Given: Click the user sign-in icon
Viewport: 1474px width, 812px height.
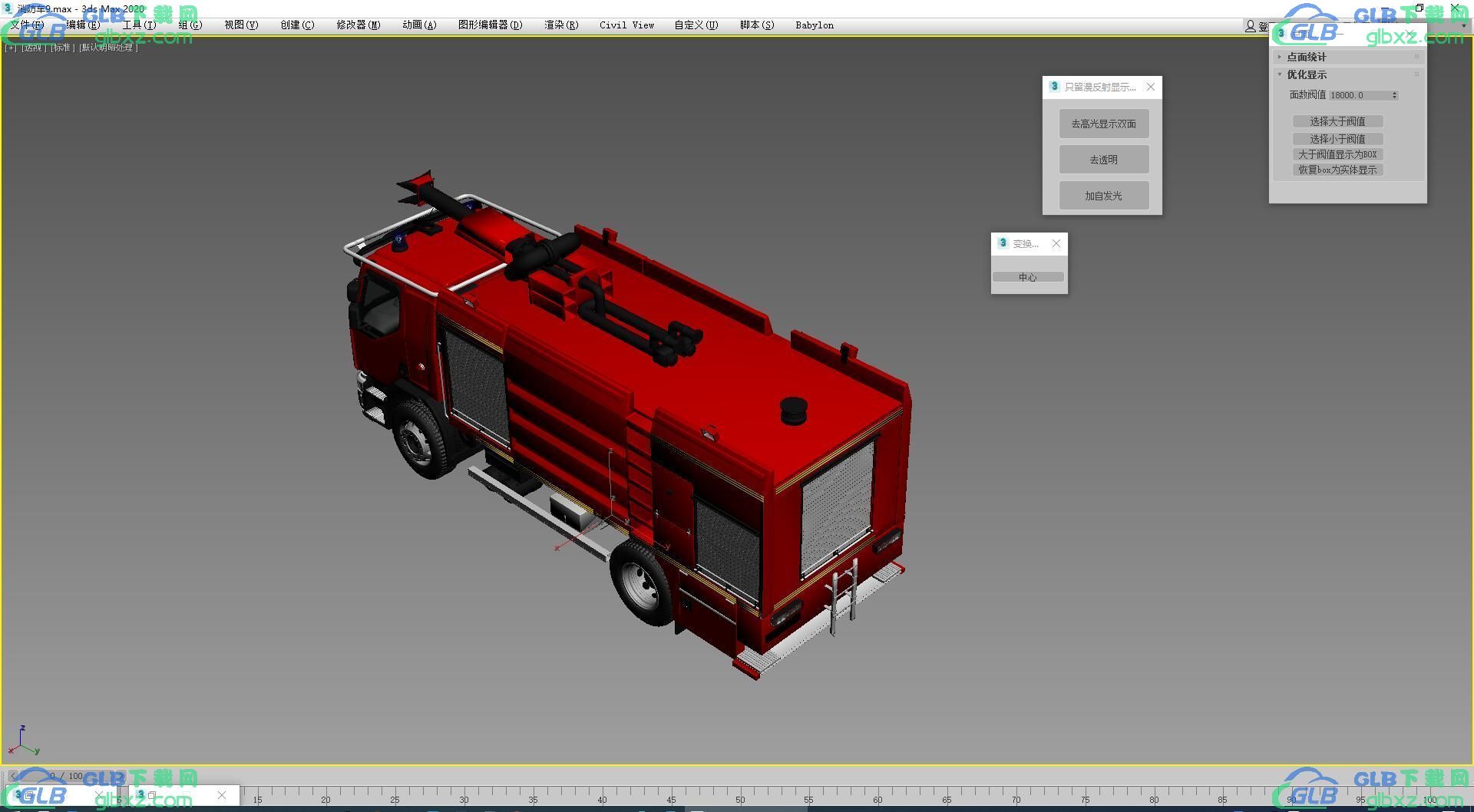Looking at the screenshot, I should click(1250, 26).
